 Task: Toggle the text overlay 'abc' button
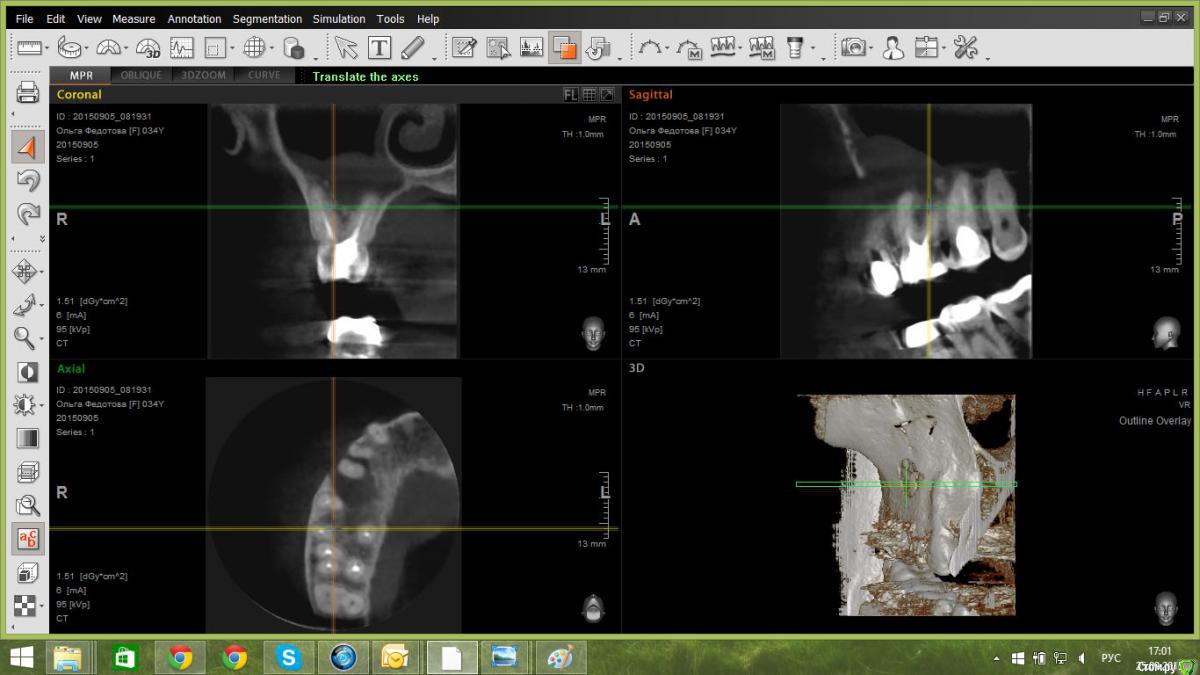click(x=27, y=539)
